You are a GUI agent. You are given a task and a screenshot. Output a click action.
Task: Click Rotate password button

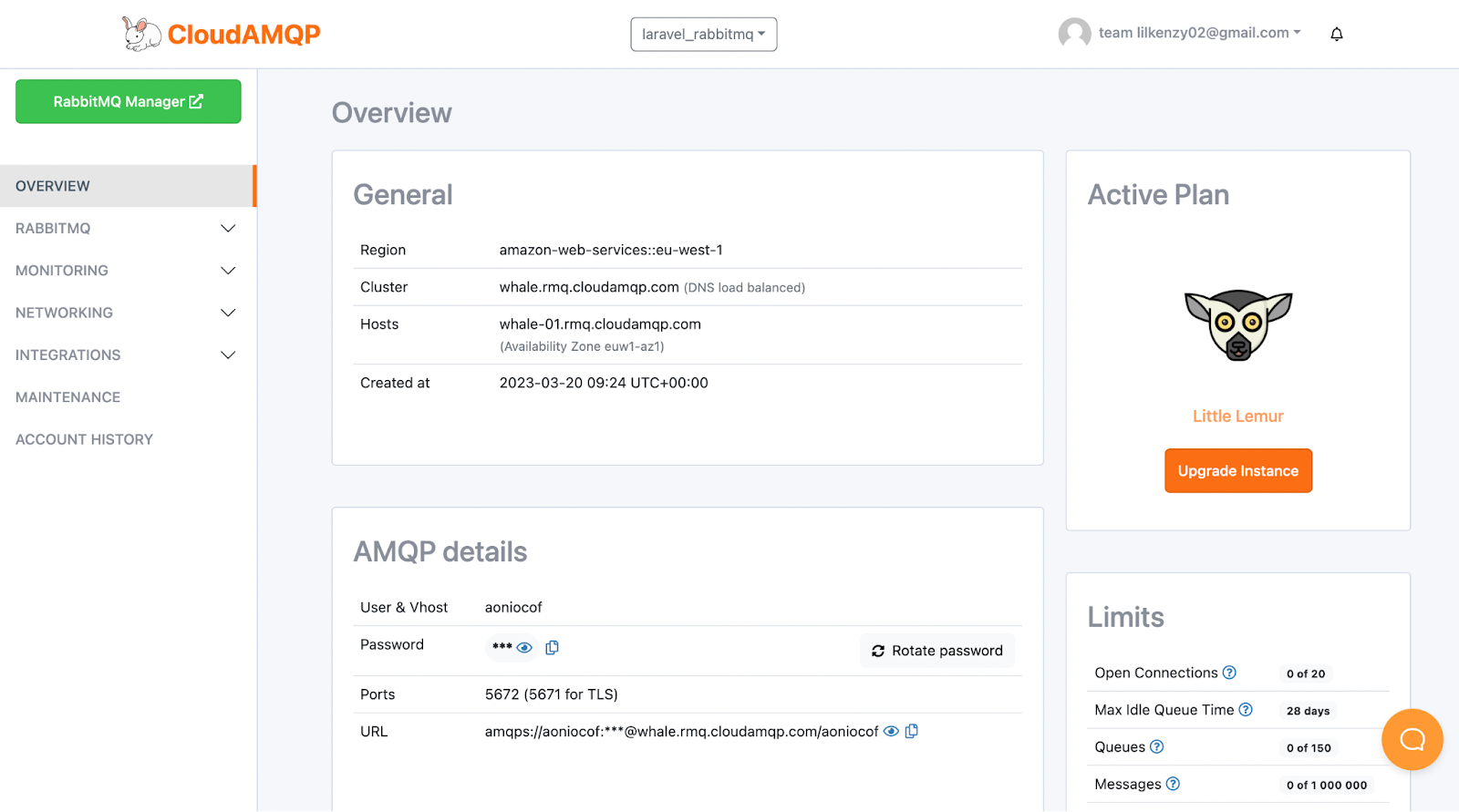tap(937, 651)
